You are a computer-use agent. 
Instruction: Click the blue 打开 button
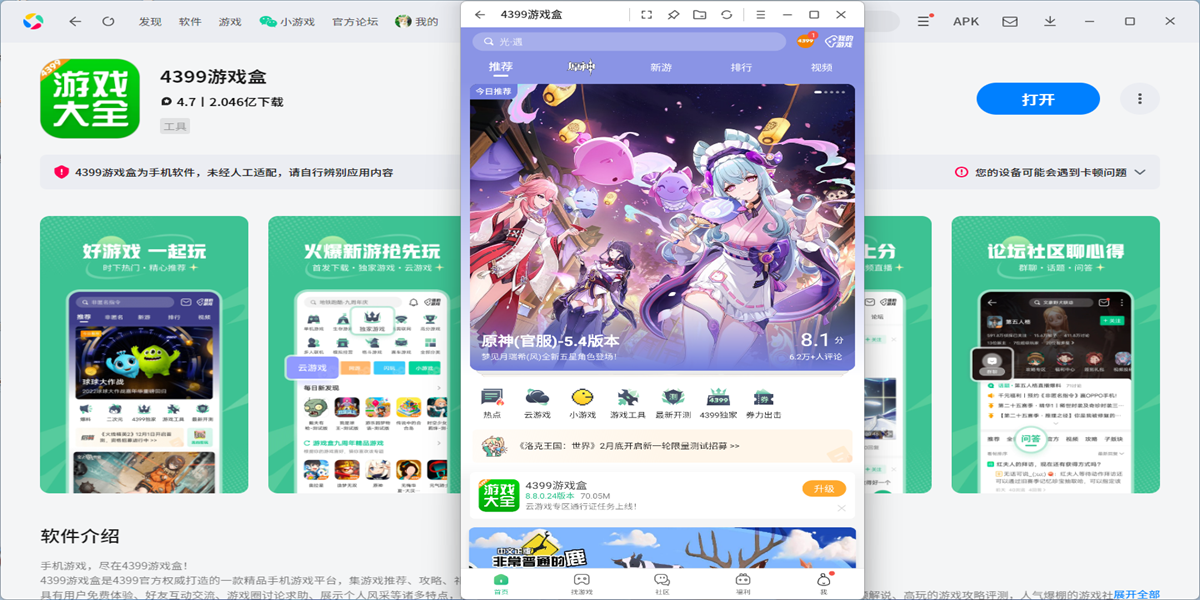coord(1037,99)
